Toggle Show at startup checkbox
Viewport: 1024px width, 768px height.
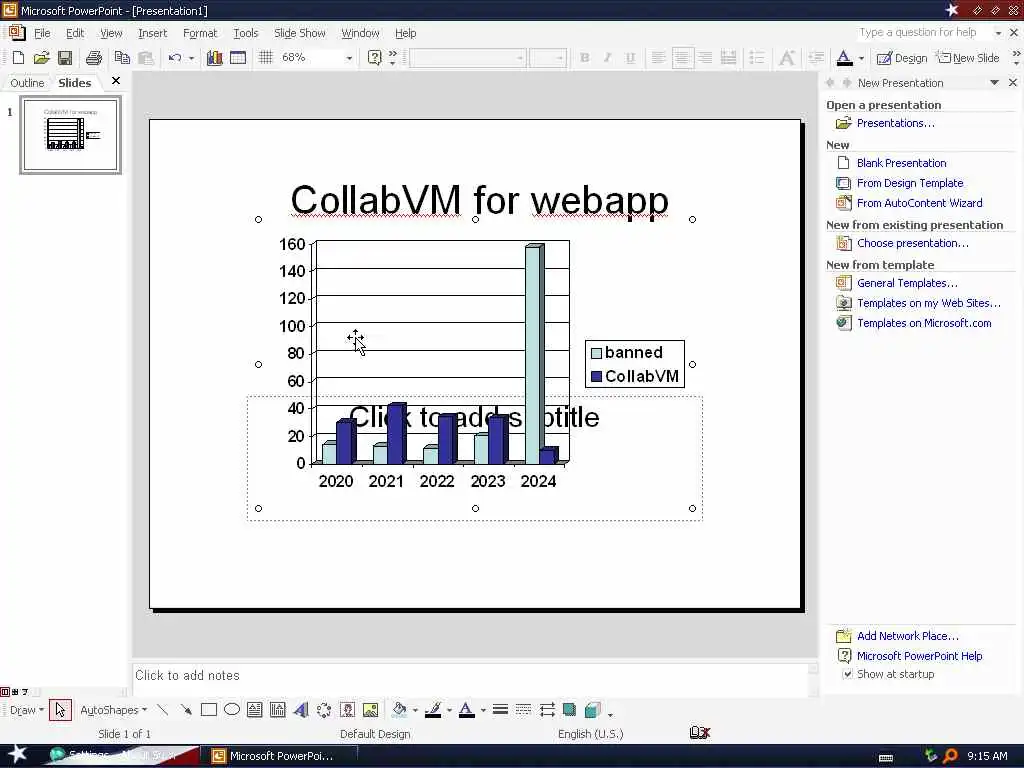click(847, 674)
